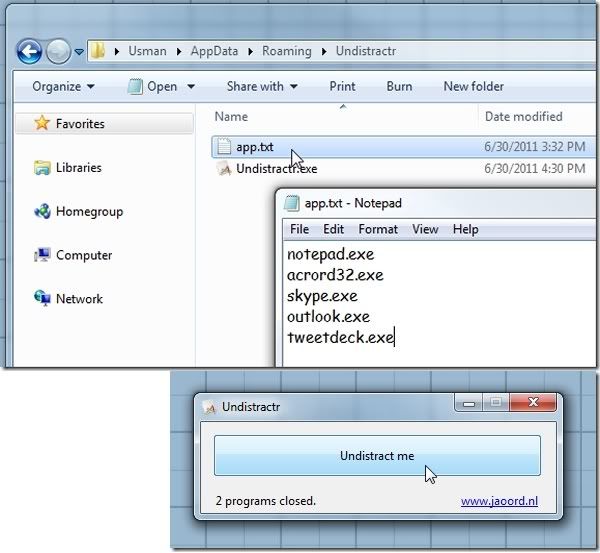Viewport: 600px width, 553px height.
Task: Click Print in the Explorer toolbar
Action: [342, 86]
